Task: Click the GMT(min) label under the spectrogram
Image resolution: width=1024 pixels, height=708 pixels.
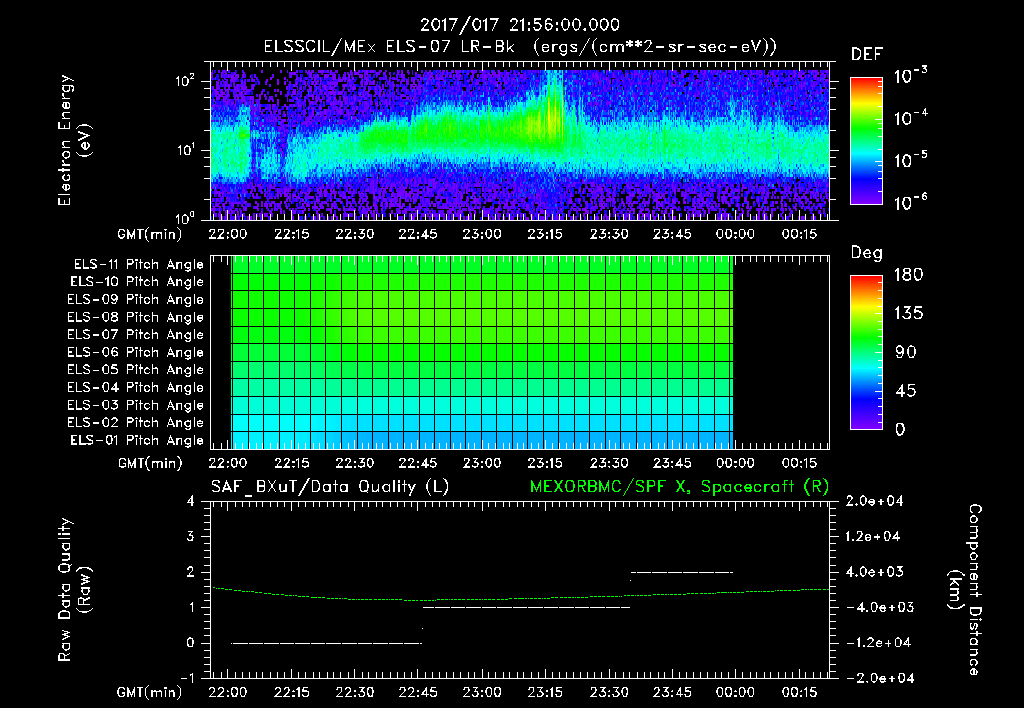Action: tap(150, 234)
